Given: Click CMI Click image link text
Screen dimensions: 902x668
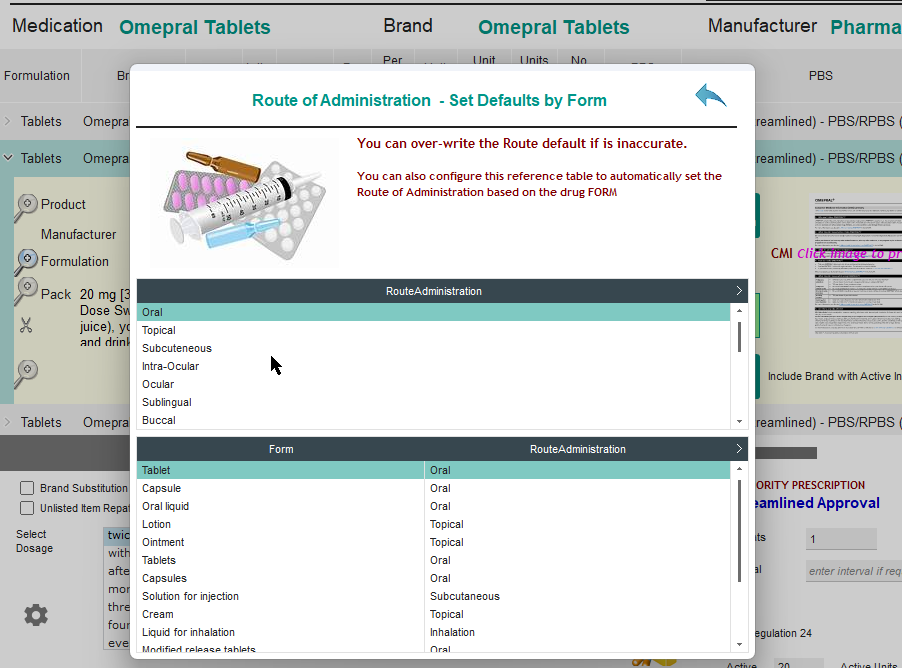Looking at the screenshot, I should (x=836, y=253).
